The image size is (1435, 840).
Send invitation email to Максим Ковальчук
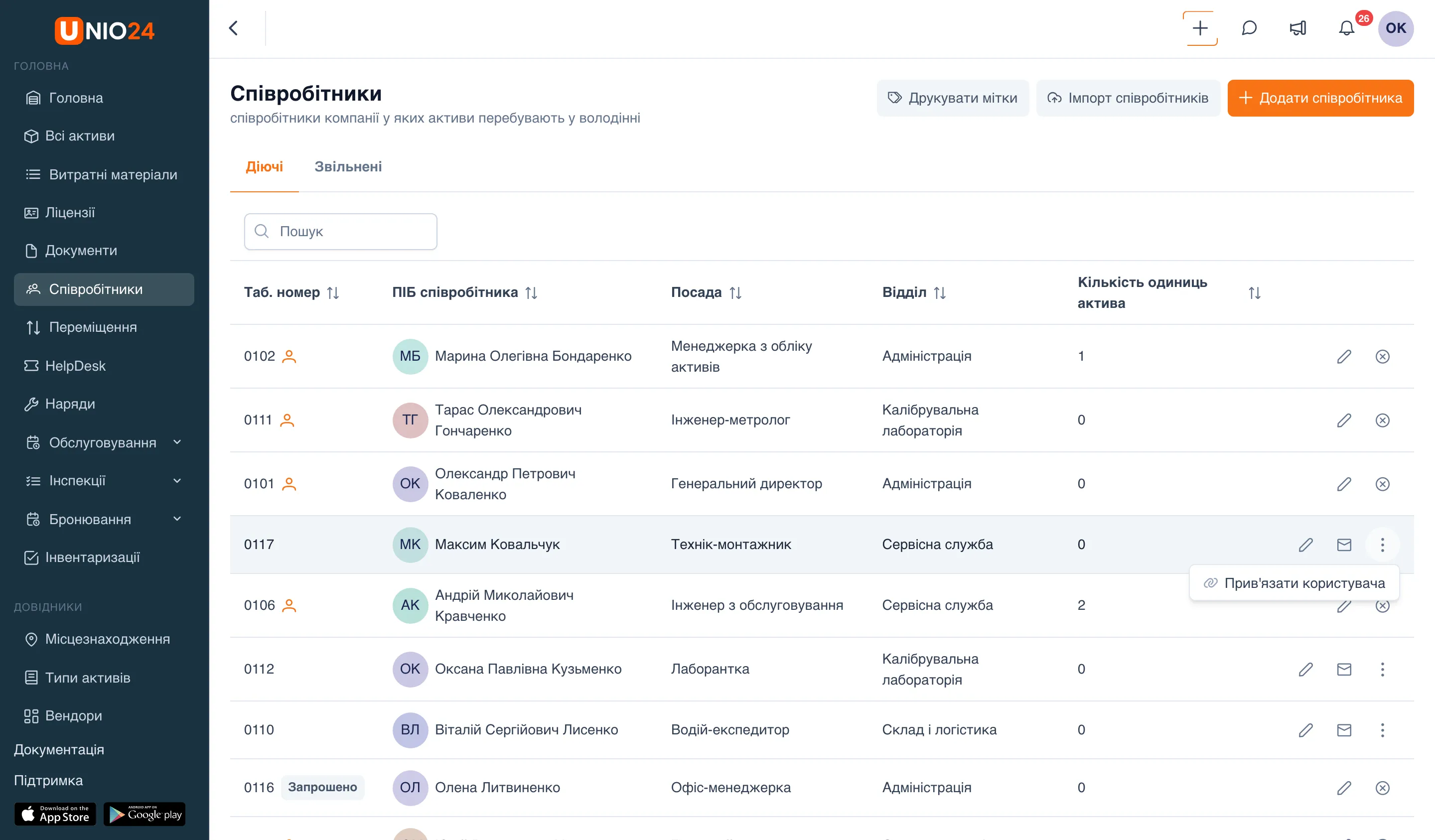[x=1344, y=545]
